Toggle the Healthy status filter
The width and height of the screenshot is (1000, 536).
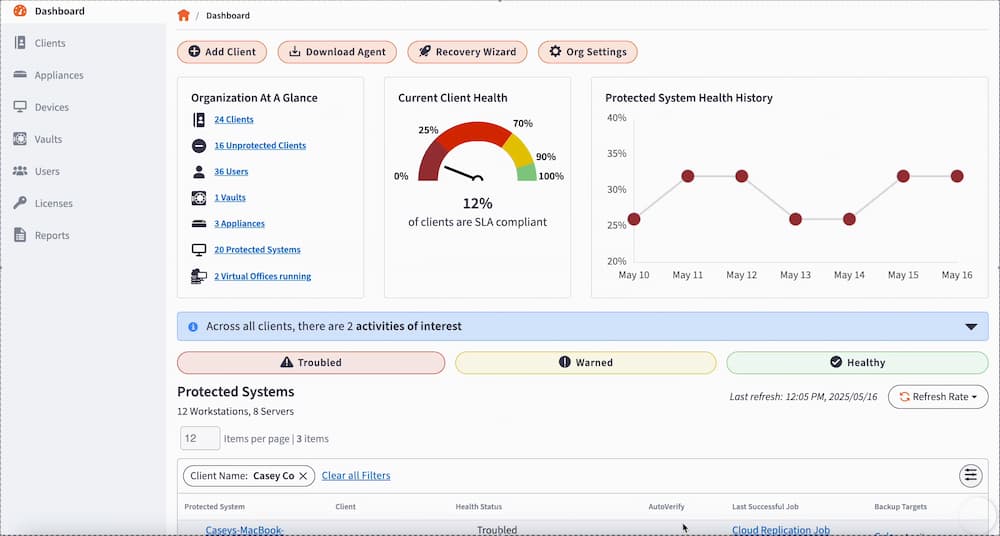click(857, 362)
